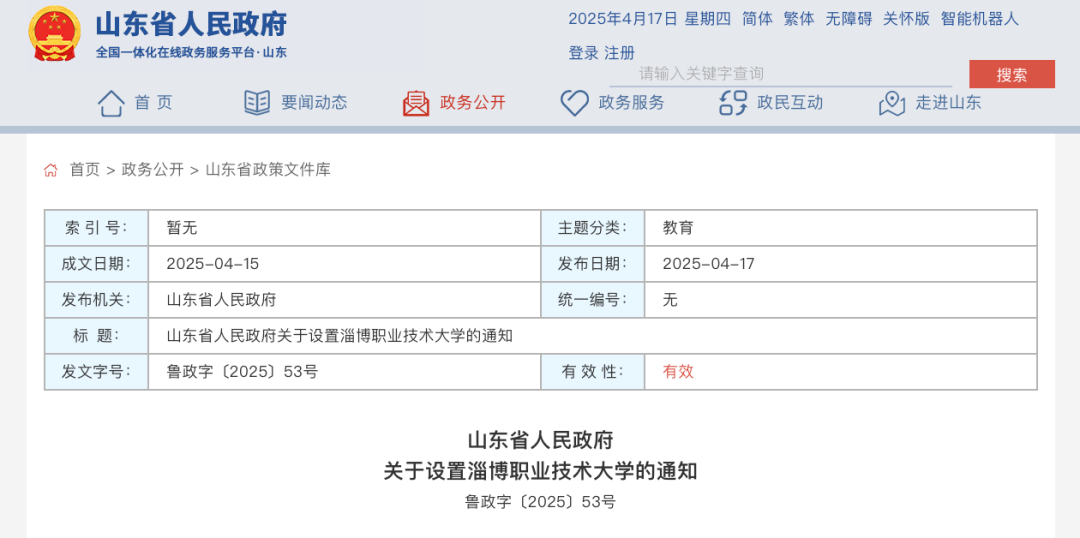Click 鲁政字〔2025〕53号 in the table
The height and width of the screenshot is (538, 1080).
pos(242,372)
